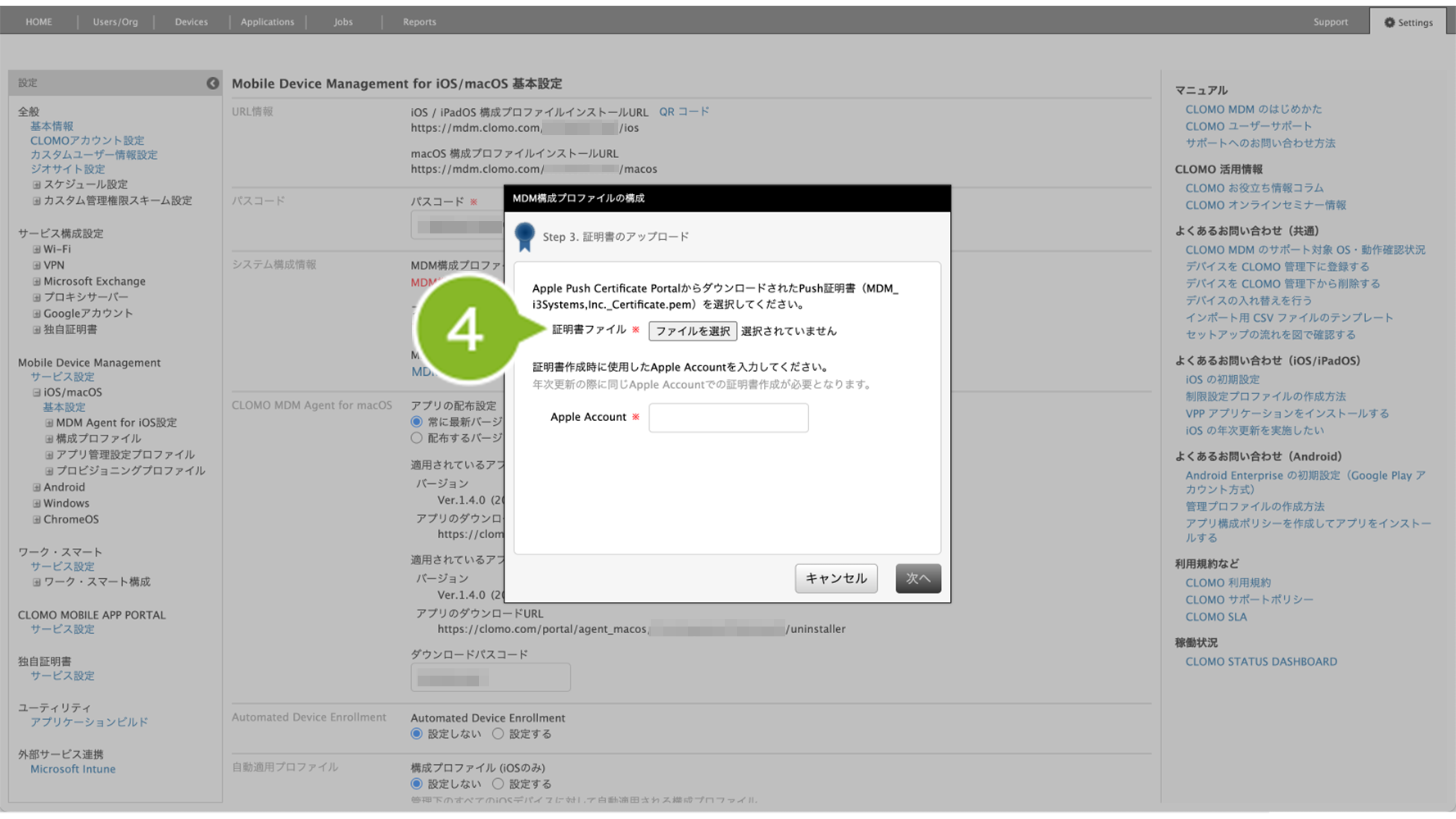The height and width of the screenshot is (819, 1456).
Task: Expand カスタム管理権限スキーム設定 tree node
Action: (x=36, y=201)
